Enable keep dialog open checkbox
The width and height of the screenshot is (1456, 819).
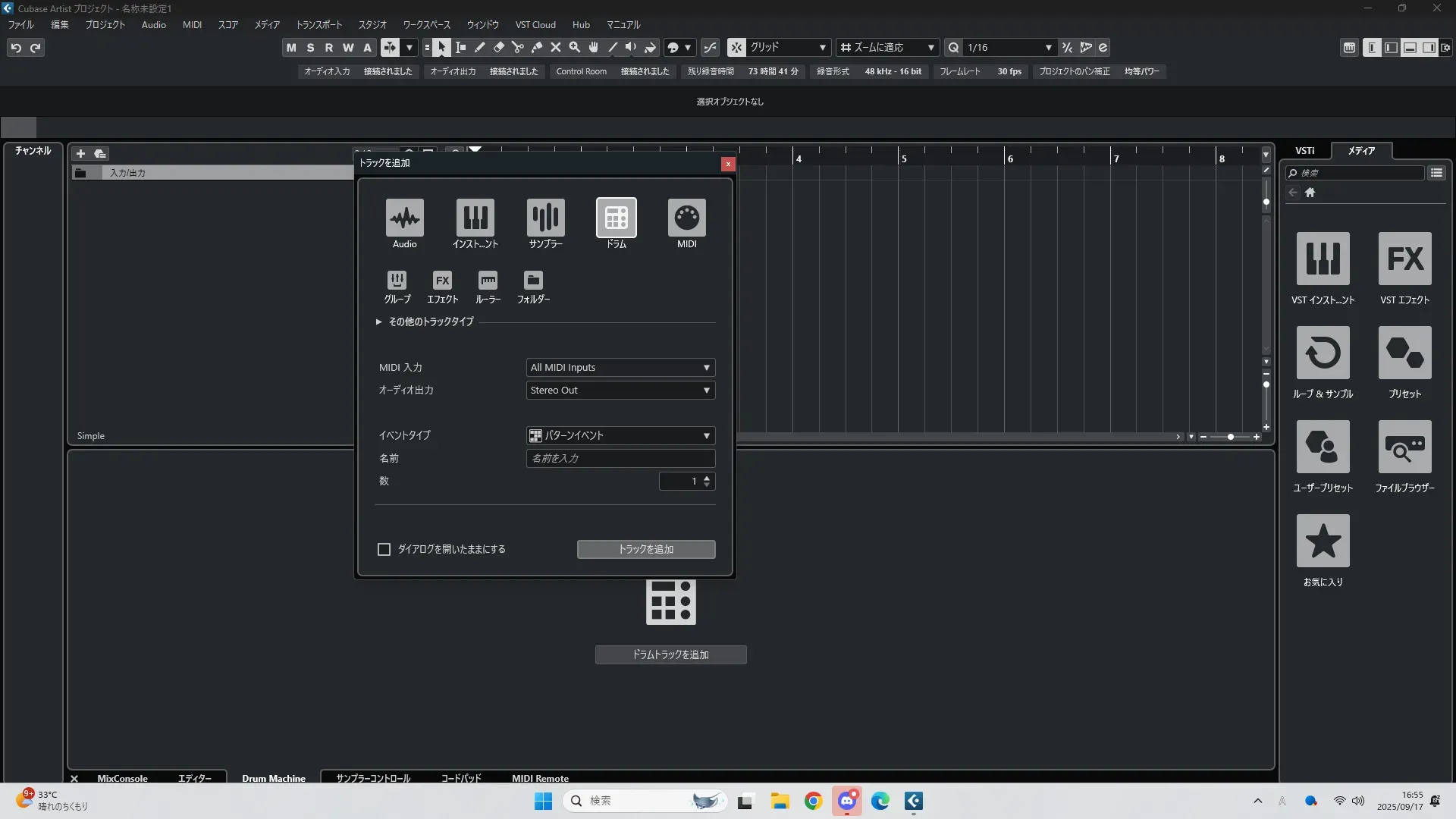[x=384, y=549]
